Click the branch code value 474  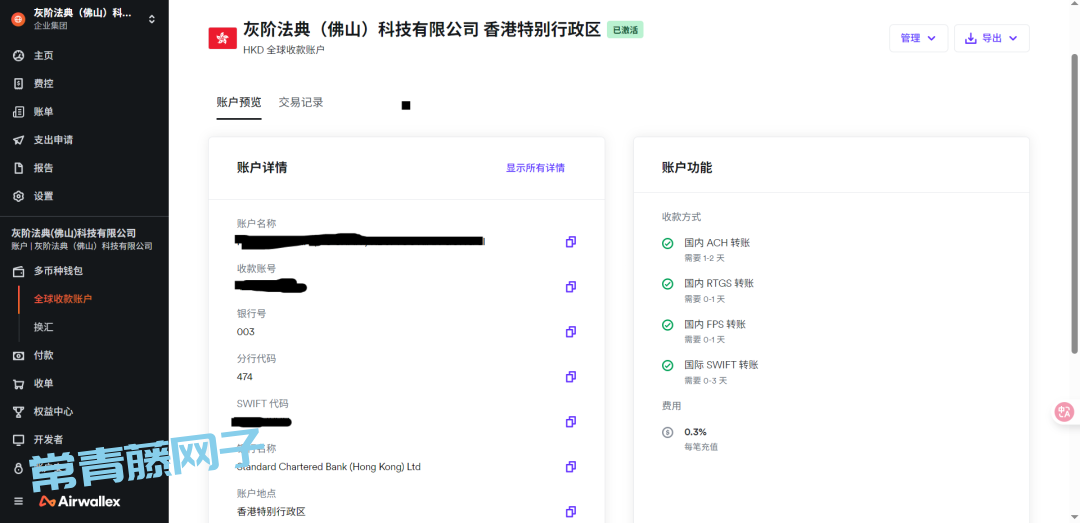point(245,377)
